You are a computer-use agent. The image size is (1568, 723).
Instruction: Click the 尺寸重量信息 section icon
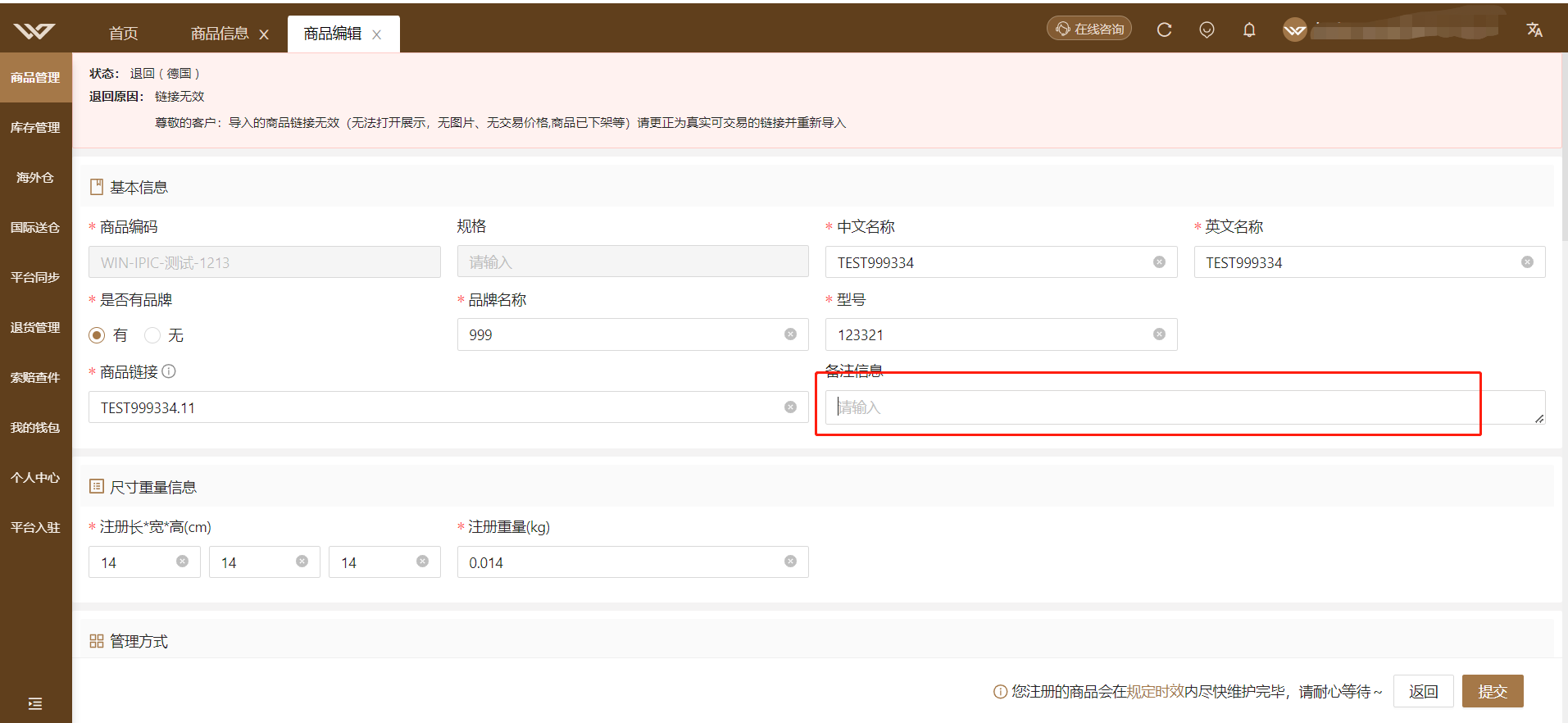tap(97, 487)
